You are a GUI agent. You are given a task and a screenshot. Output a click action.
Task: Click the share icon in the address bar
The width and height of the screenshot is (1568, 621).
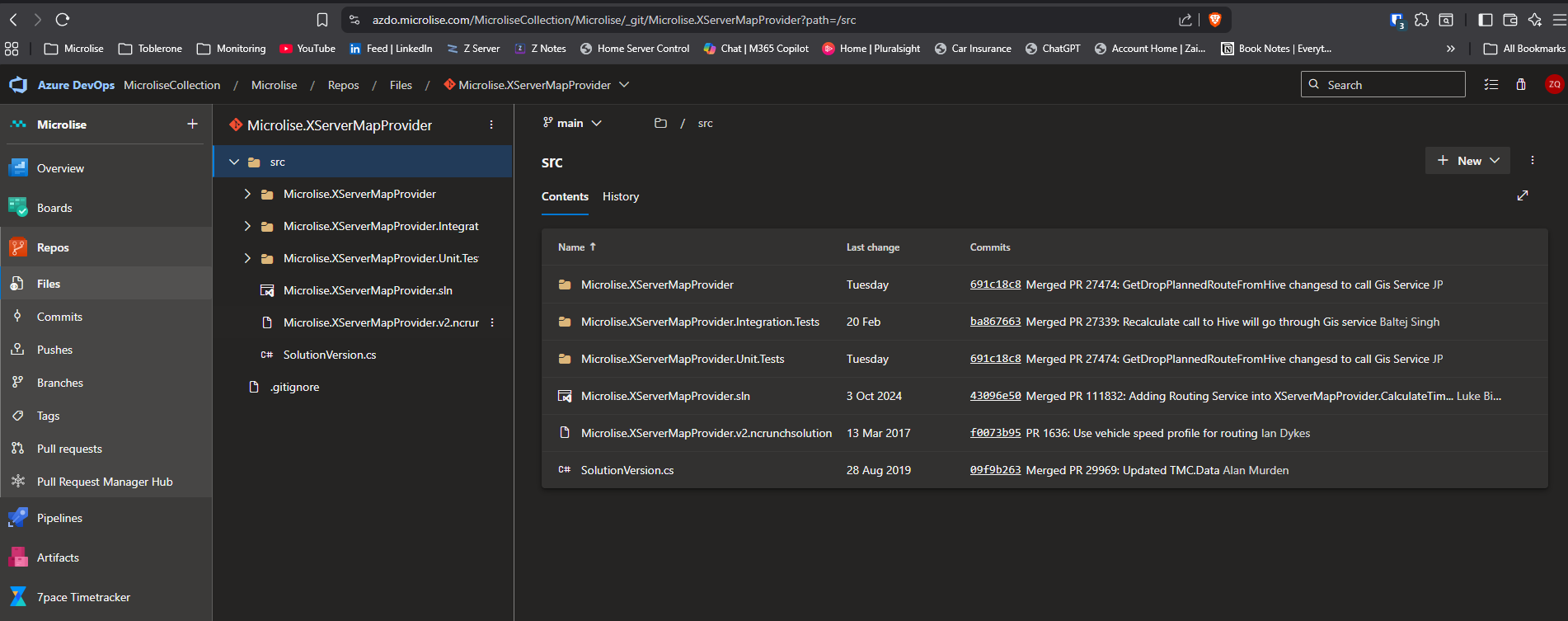click(1185, 20)
